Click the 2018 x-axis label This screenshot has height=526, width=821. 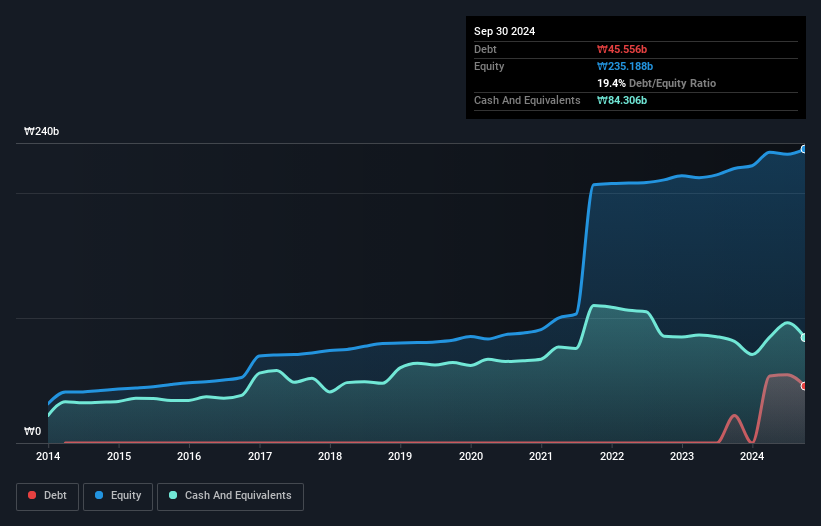click(x=330, y=456)
